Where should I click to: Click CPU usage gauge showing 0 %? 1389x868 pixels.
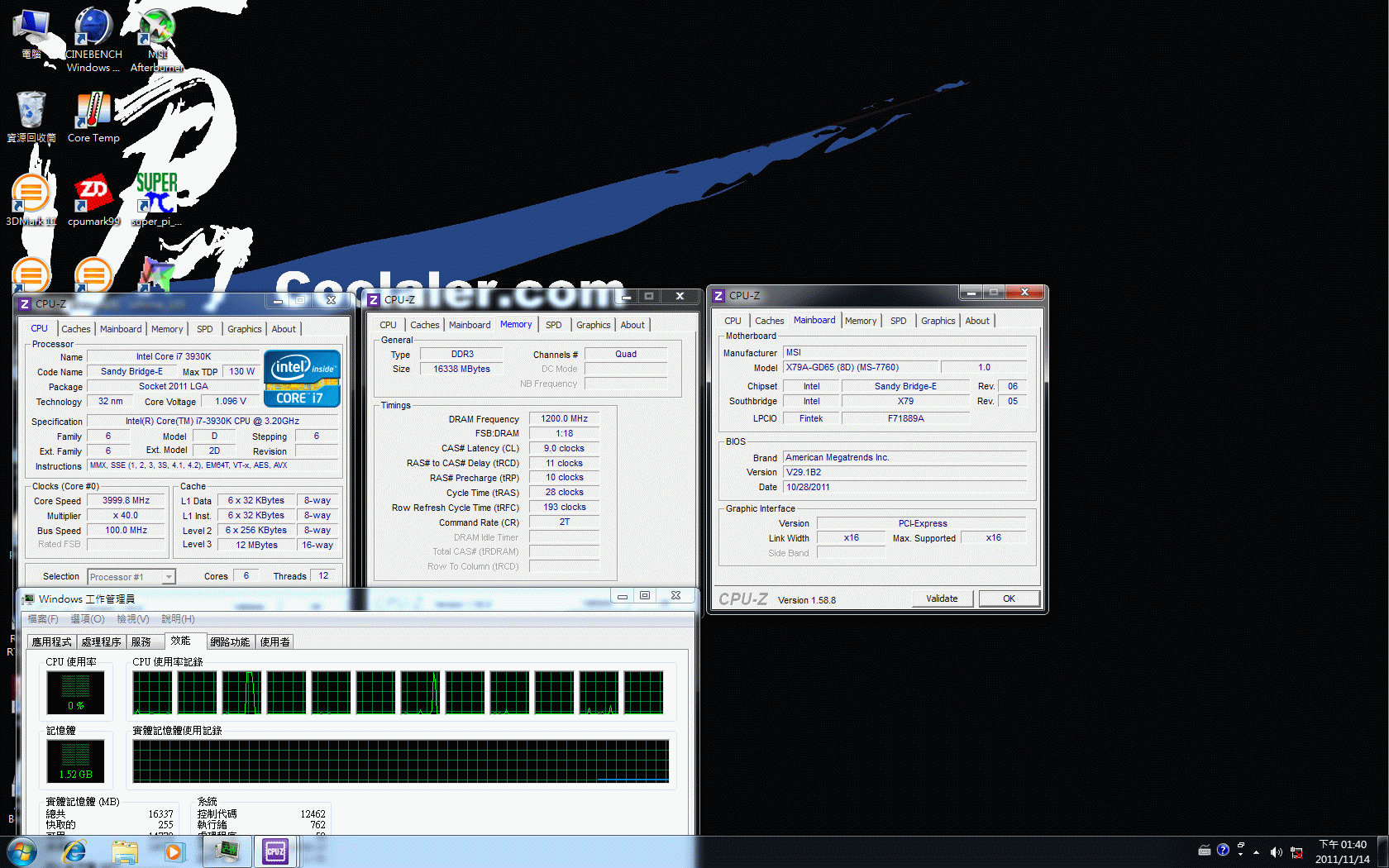pyautogui.click(x=75, y=693)
